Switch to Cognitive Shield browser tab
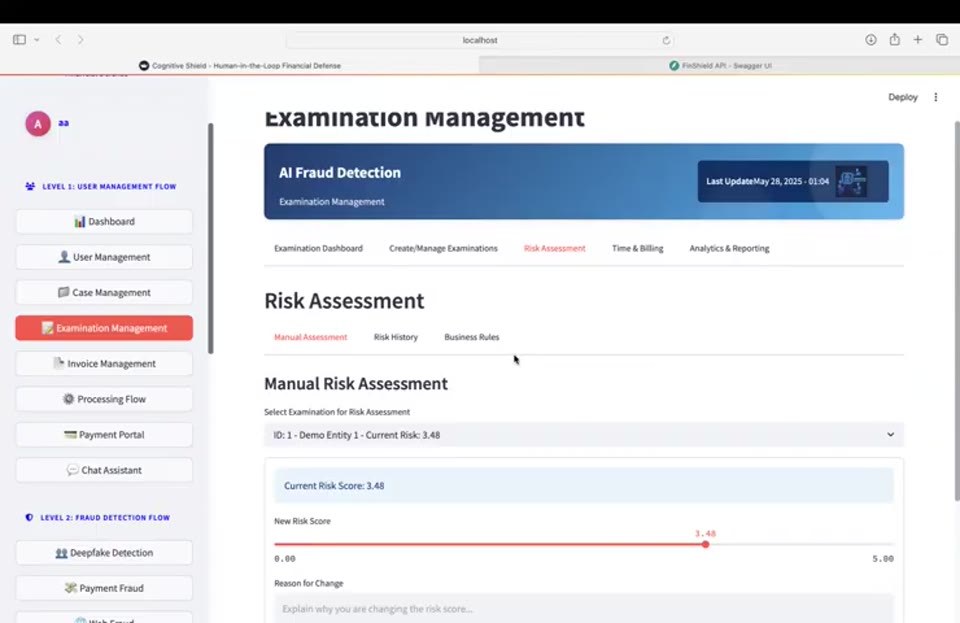The image size is (960, 623). (240, 65)
